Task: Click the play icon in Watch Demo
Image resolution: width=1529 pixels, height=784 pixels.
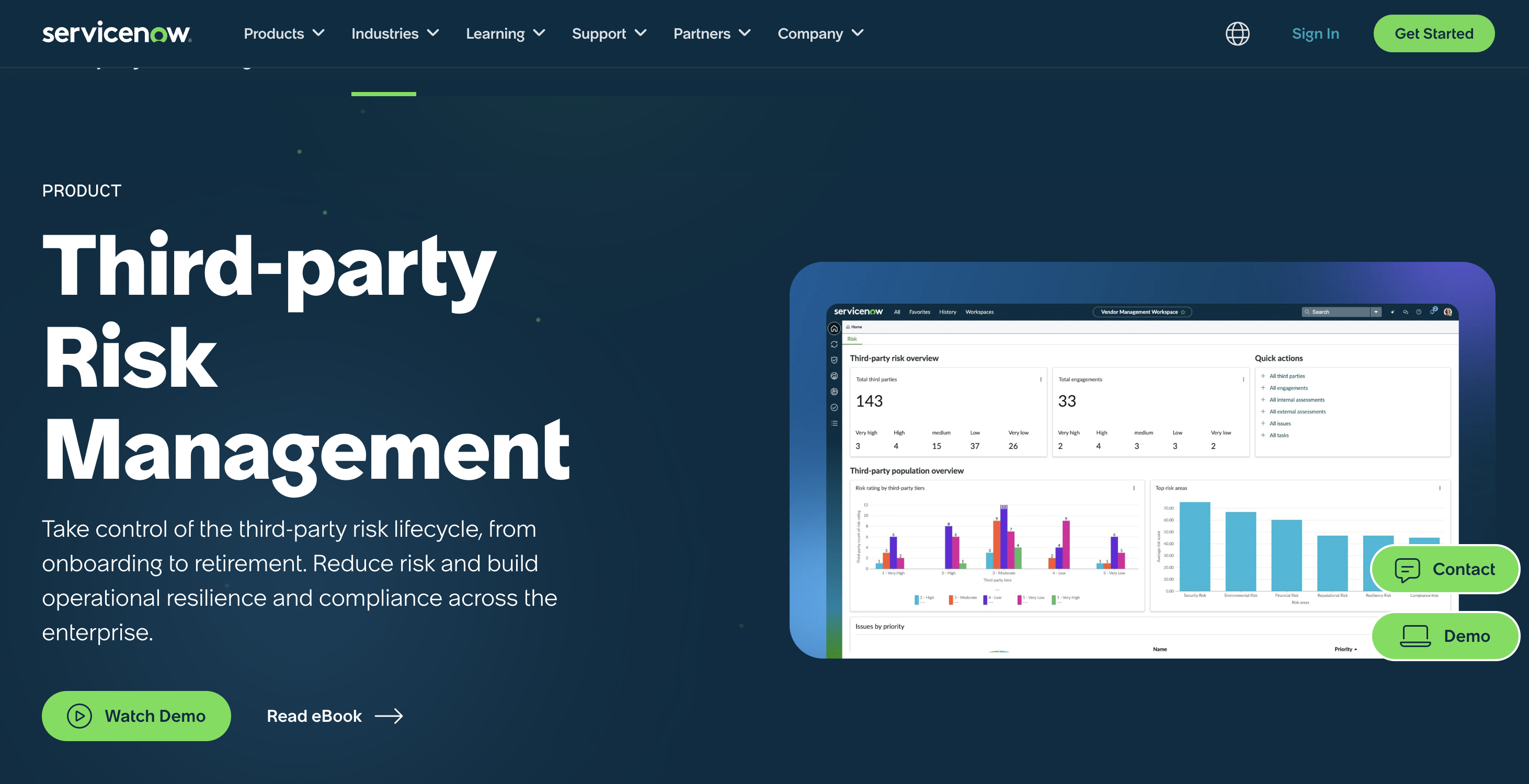Action: tap(79, 716)
